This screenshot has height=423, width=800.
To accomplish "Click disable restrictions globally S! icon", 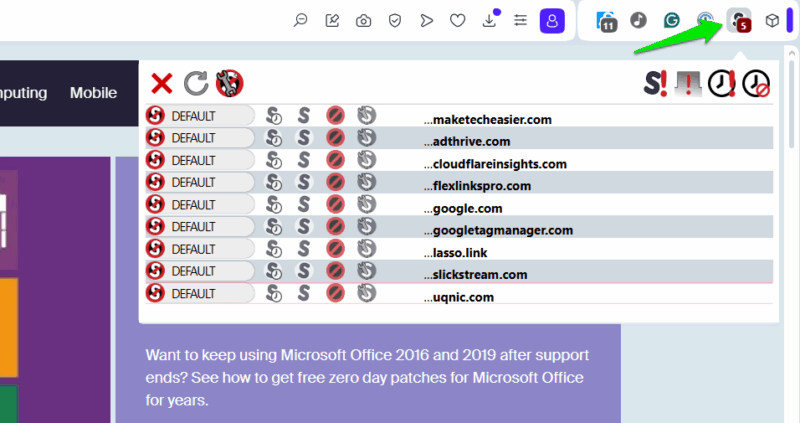I will click(x=656, y=83).
